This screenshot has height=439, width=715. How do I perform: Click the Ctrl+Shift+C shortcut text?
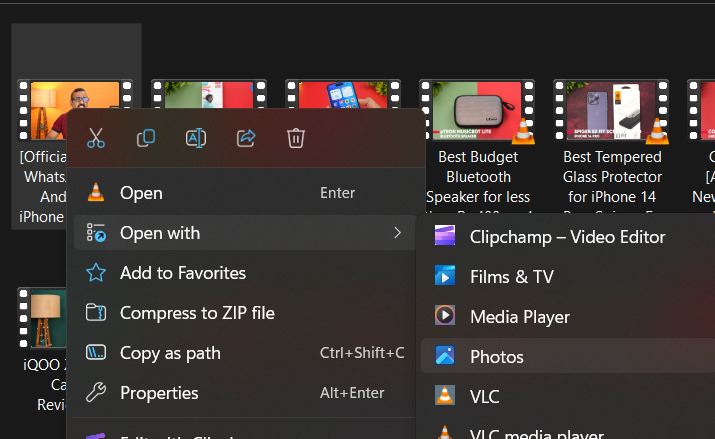coord(362,353)
